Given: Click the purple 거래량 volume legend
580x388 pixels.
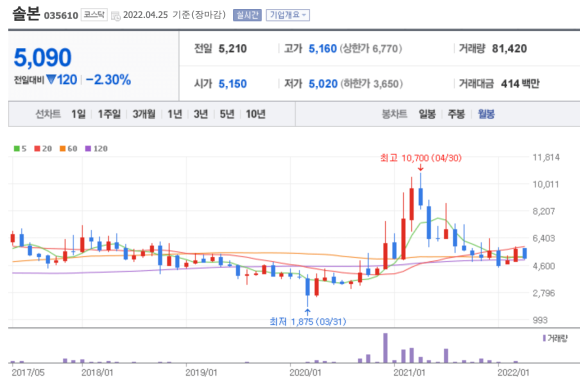Looking at the screenshot, I should tap(555, 338).
